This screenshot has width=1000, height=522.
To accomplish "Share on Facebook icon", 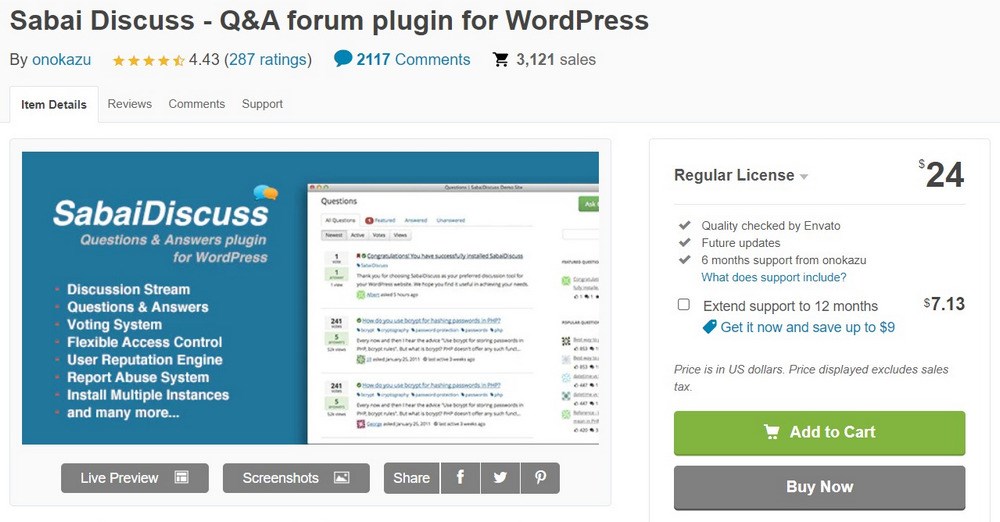I will [x=460, y=478].
